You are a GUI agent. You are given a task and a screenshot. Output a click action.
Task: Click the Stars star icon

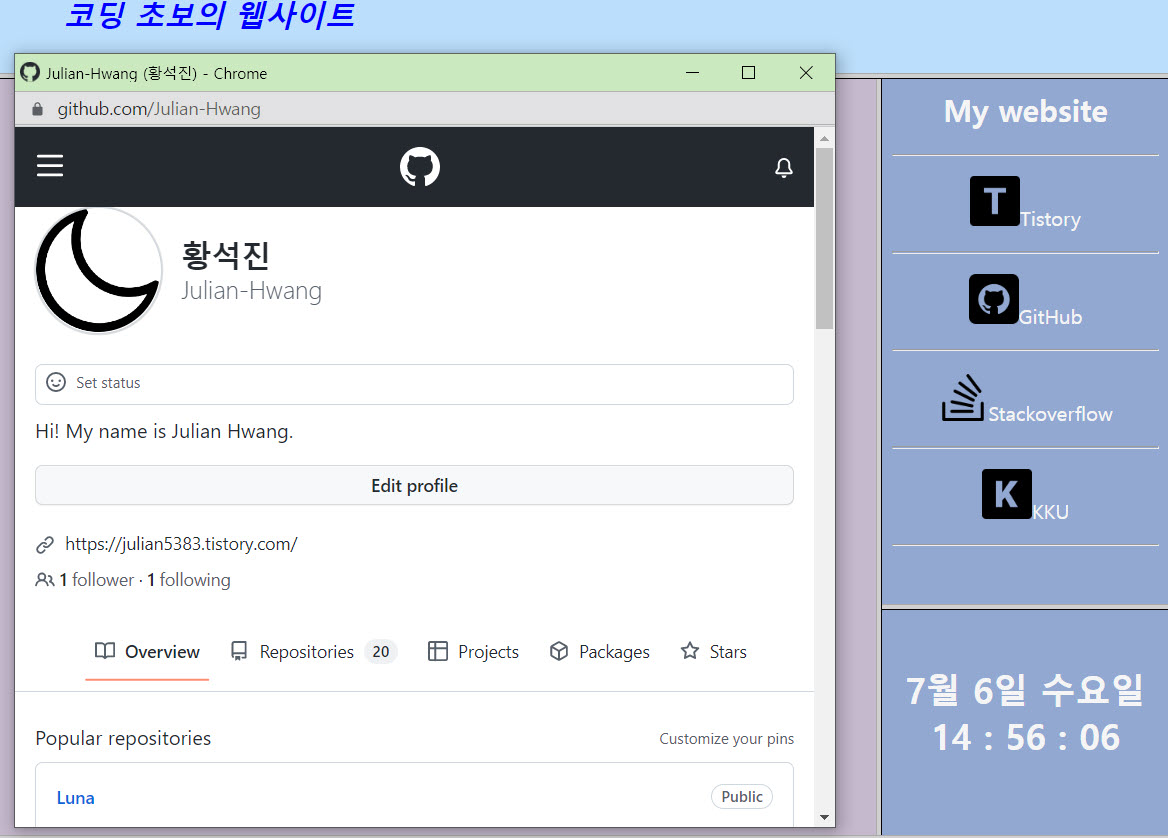[x=690, y=650]
